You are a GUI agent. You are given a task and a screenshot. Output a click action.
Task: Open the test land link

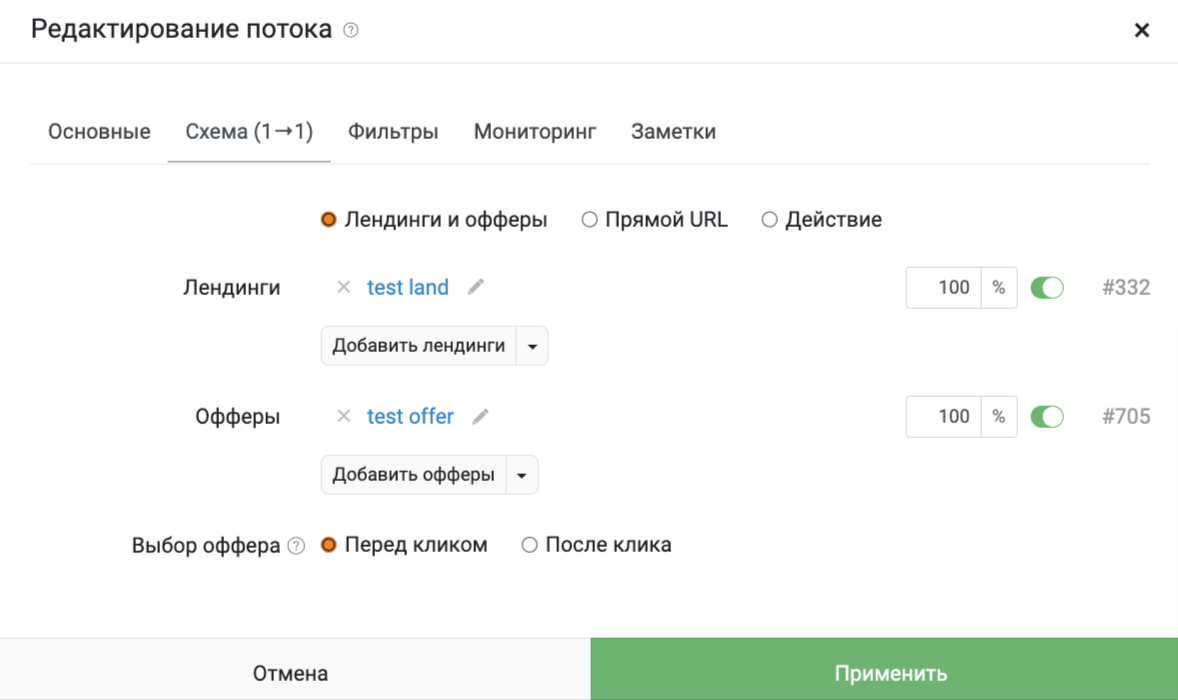click(407, 287)
